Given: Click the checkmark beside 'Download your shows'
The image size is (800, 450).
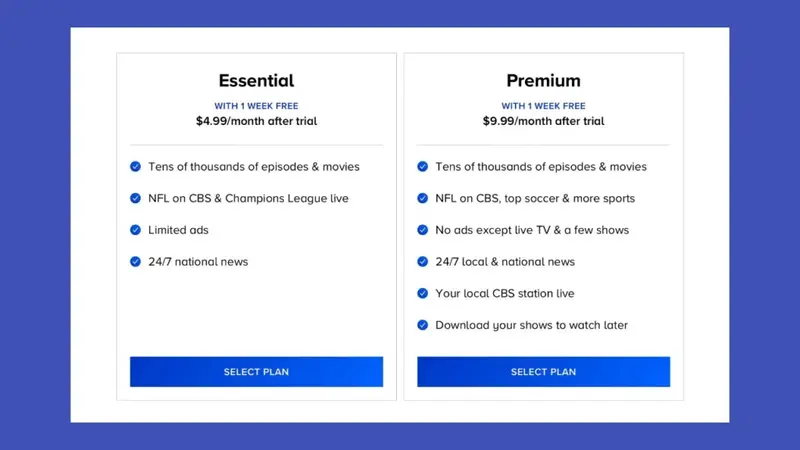Looking at the screenshot, I should pos(423,325).
